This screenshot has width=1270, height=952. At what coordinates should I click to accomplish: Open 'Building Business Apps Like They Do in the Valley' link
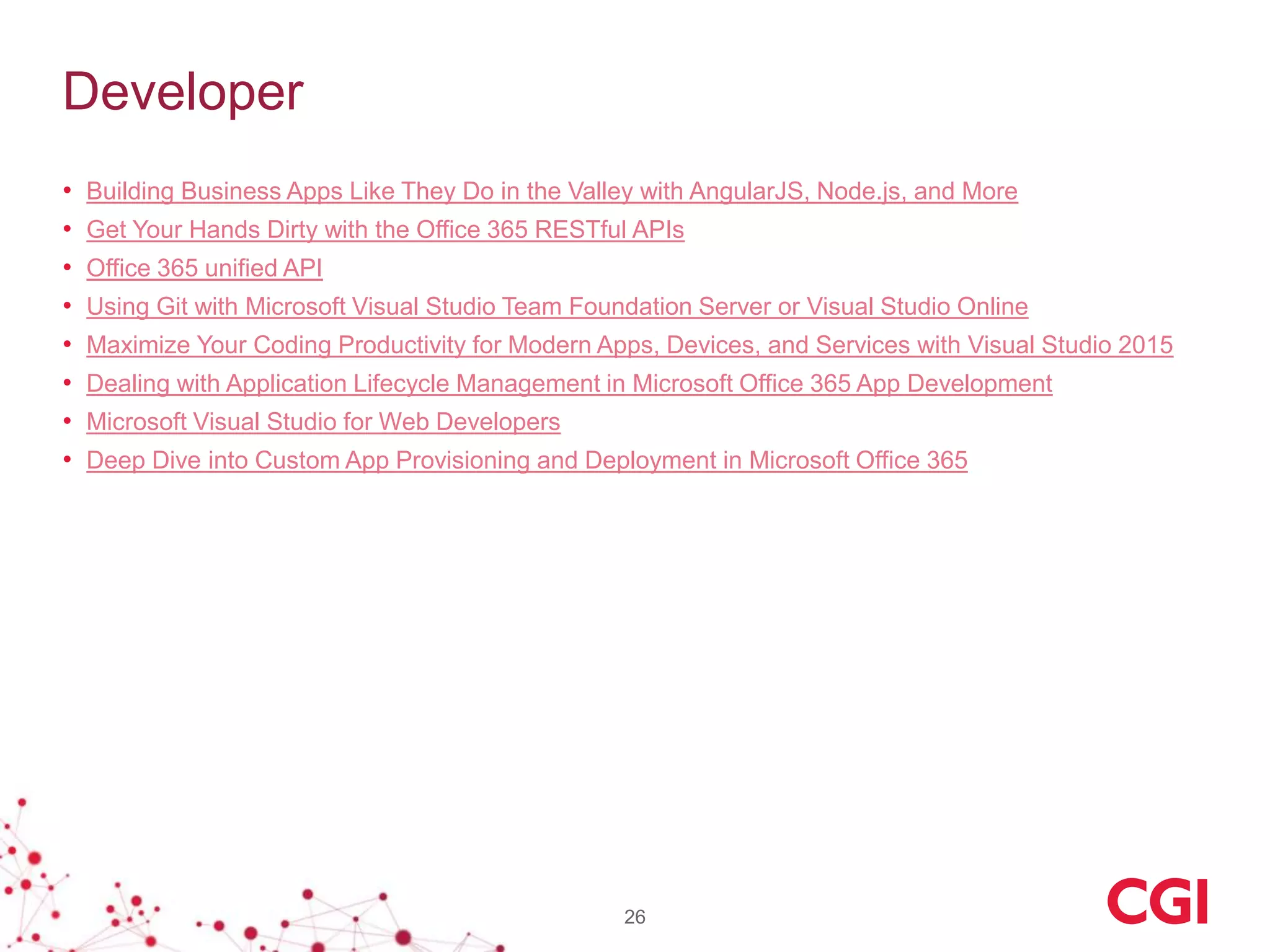(x=552, y=192)
